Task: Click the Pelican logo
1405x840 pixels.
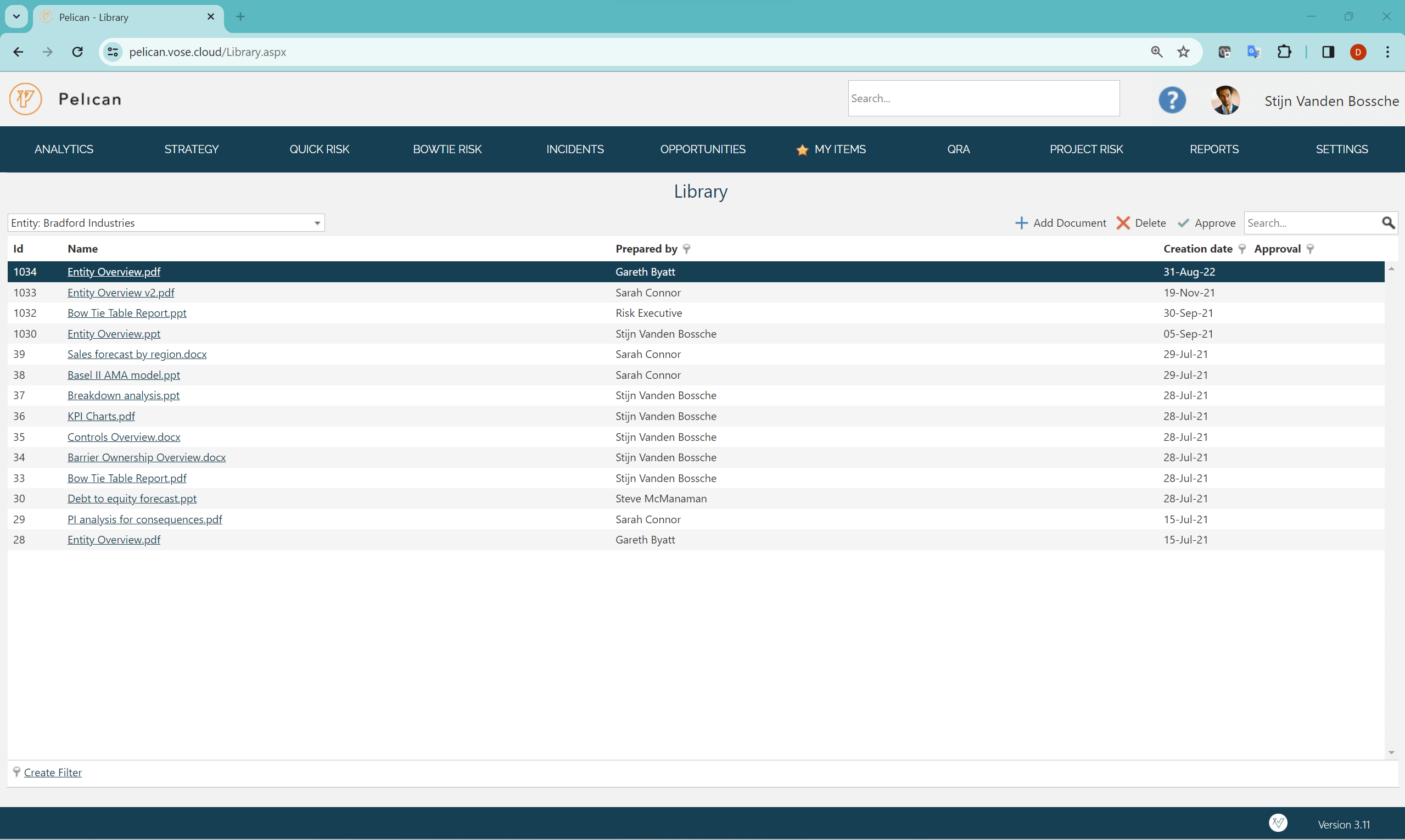Action: click(25, 98)
